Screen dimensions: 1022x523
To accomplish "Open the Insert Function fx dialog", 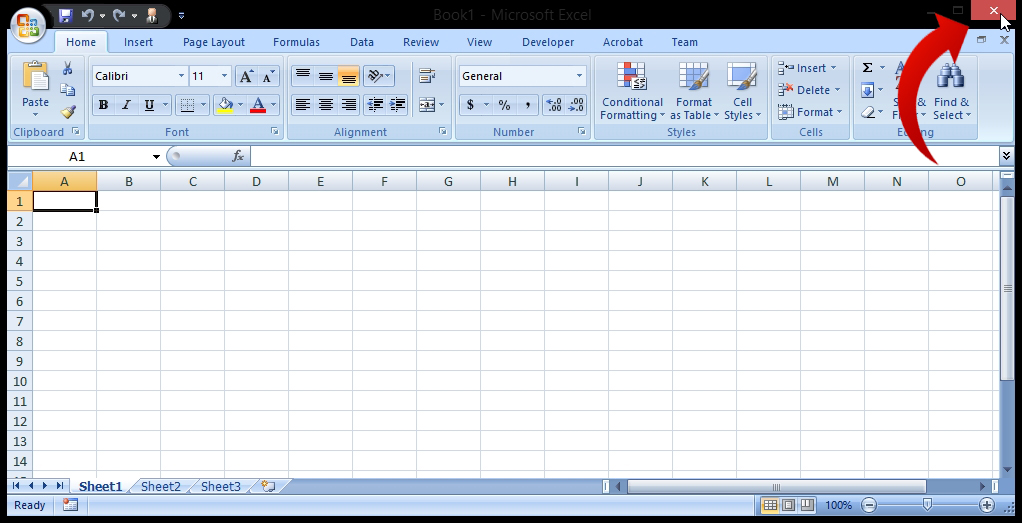I will (x=238, y=157).
